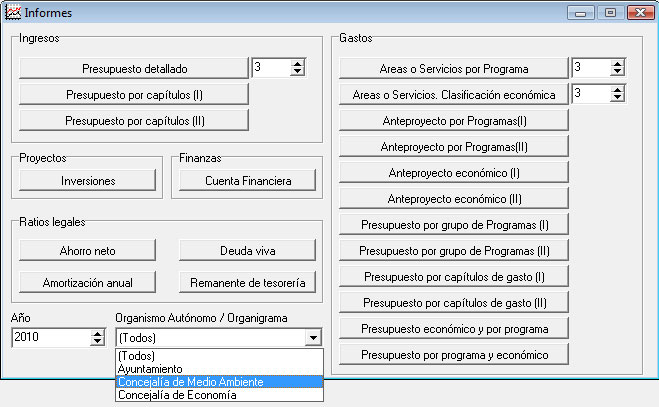Increase the Presupuesto detallado level spinner

298,63
